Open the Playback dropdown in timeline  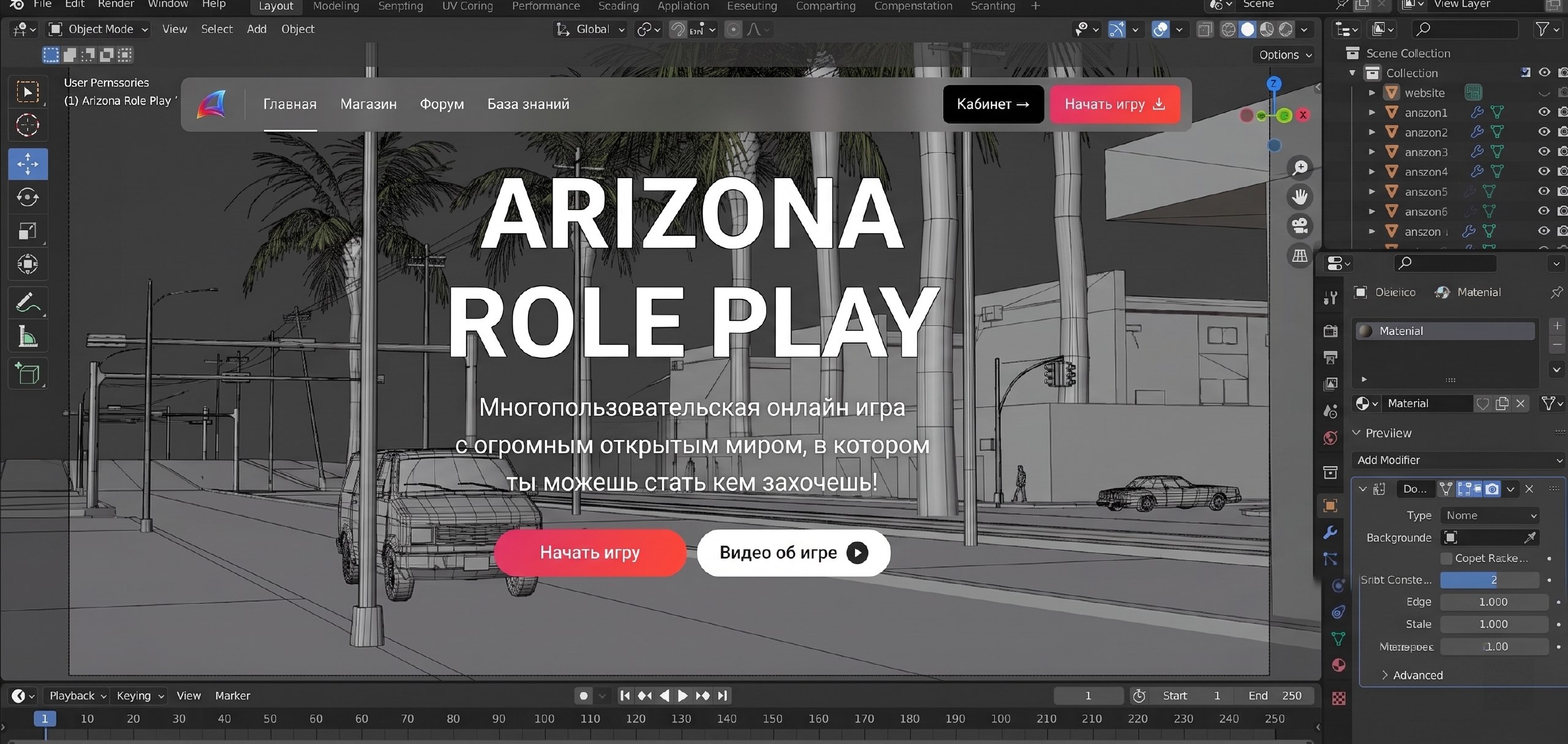coord(77,696)
